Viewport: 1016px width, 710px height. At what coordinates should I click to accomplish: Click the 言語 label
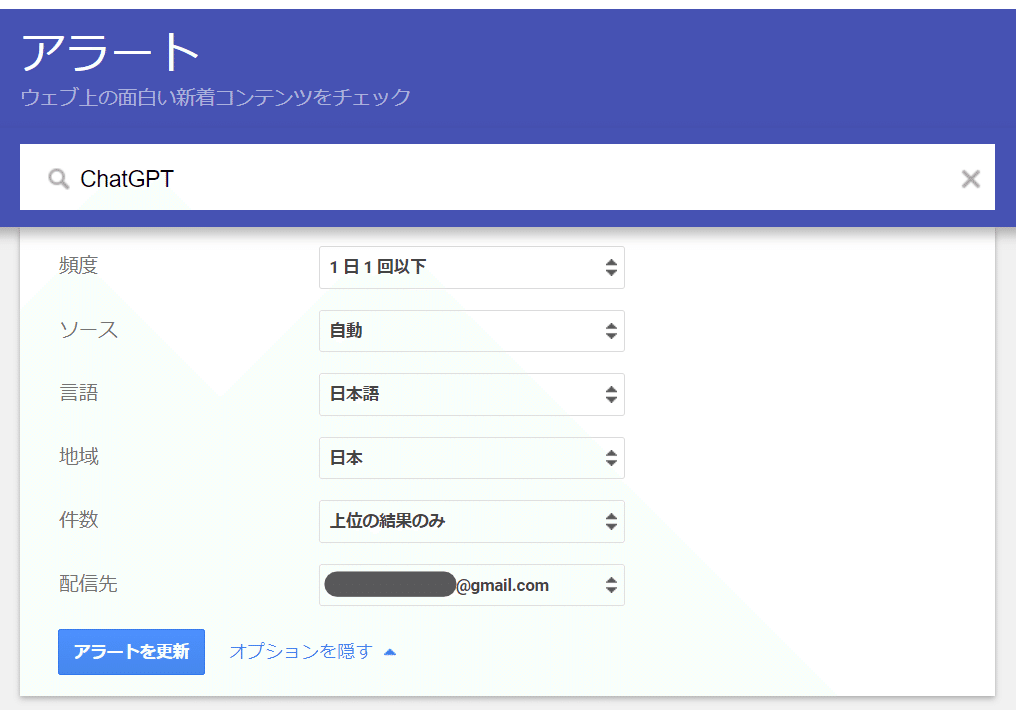tap(78, 393)
